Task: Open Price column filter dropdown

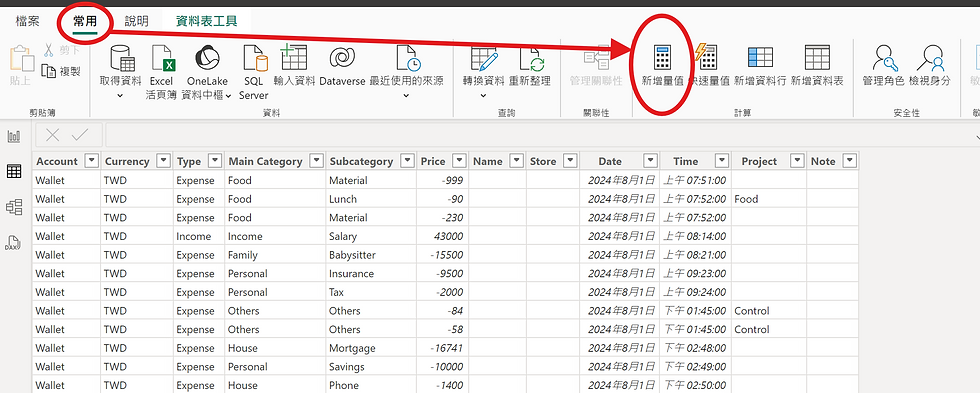Action: click(x=459, y=161)
